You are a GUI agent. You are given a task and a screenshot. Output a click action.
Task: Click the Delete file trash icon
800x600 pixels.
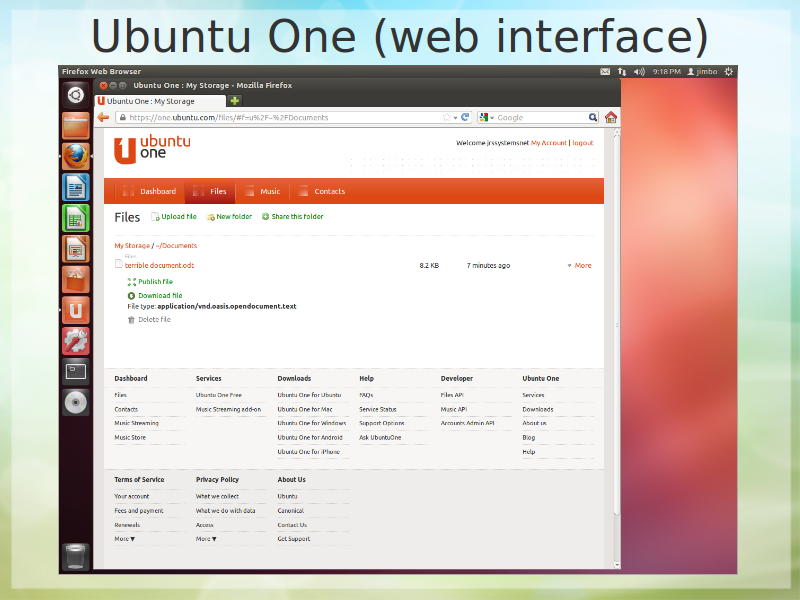(x=131, y=320)
